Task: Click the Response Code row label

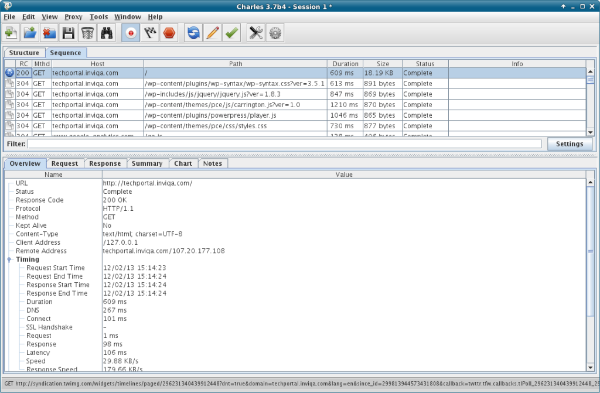Action: pyautogui.click(x=39, y=200)
